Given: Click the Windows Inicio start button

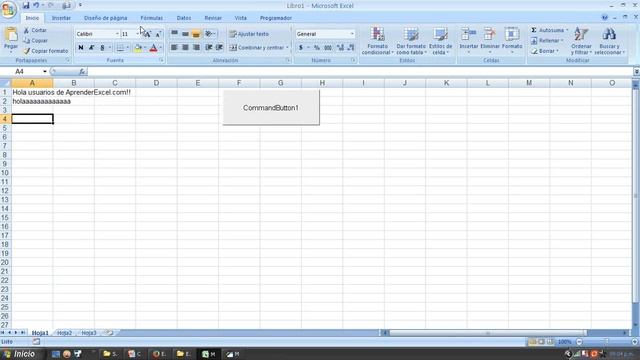Looking at the screenshot, I should tap(19, 354).
